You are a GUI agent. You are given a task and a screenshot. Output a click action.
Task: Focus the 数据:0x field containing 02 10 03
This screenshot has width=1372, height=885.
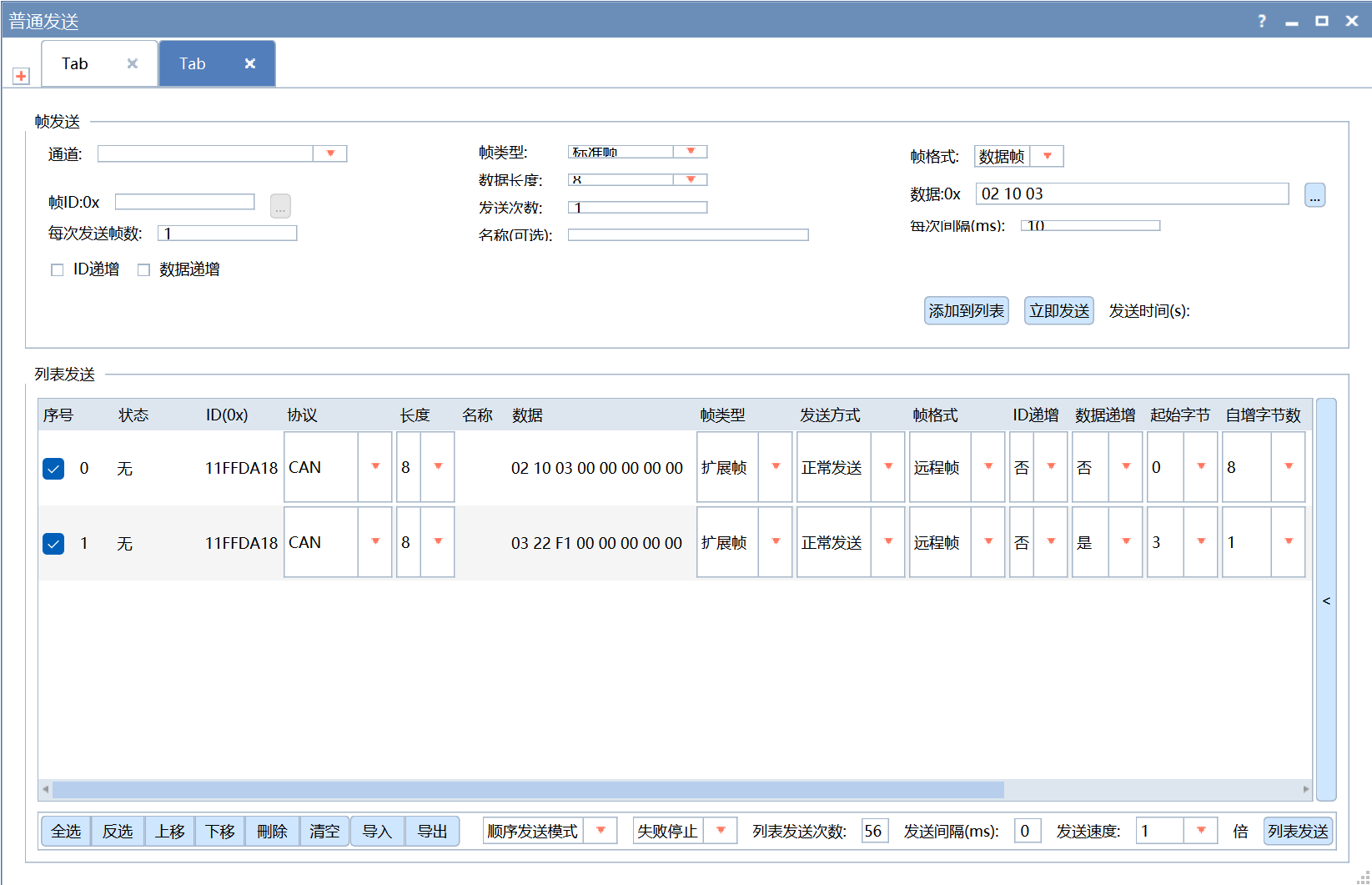pos(1133,194)
